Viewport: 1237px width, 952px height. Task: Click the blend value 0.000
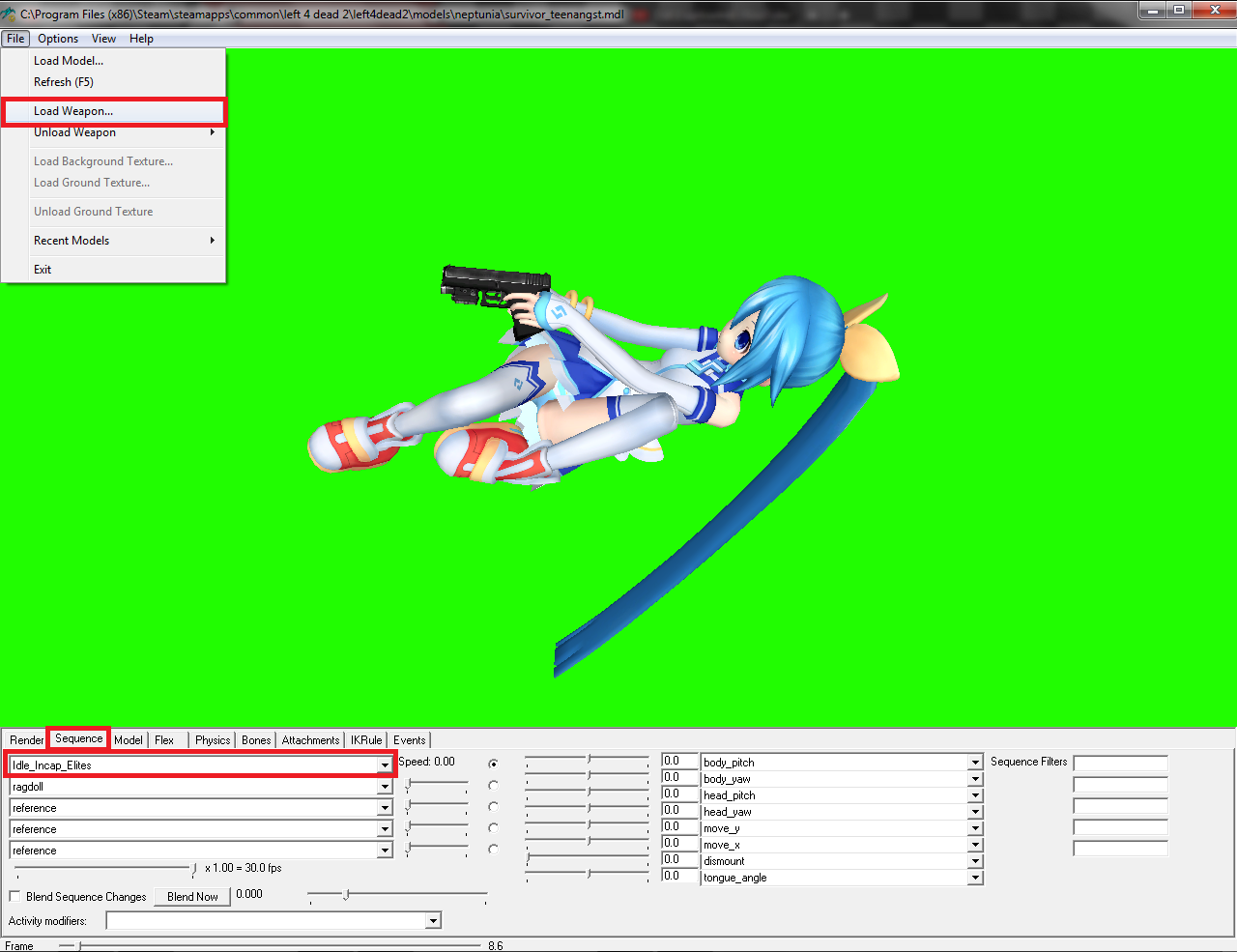(249, 894)
